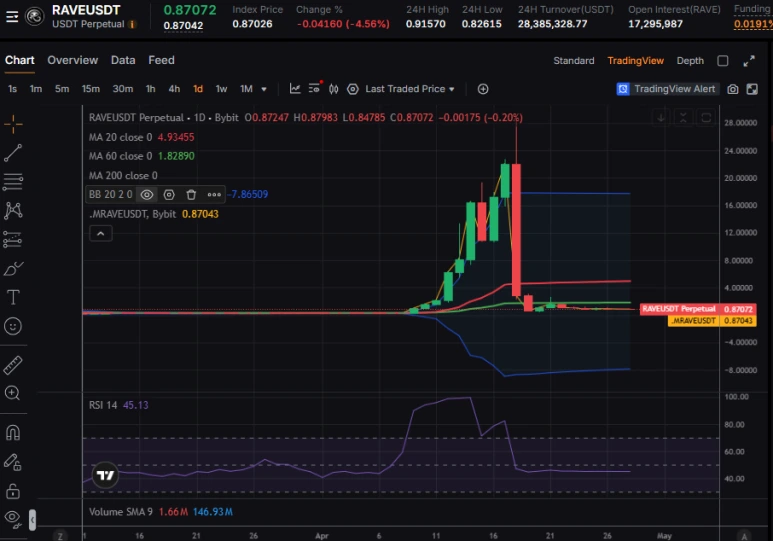Toggle the square layout checkbox near Depth
The image size is (773, 541).
point(723,61)
